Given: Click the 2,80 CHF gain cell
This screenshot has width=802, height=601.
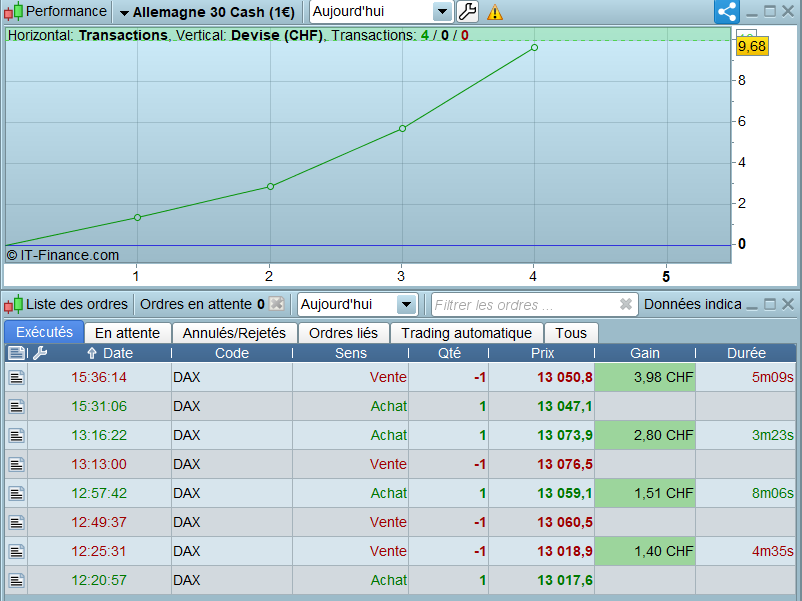Looking at the screenshot, I should pos(644,435).
